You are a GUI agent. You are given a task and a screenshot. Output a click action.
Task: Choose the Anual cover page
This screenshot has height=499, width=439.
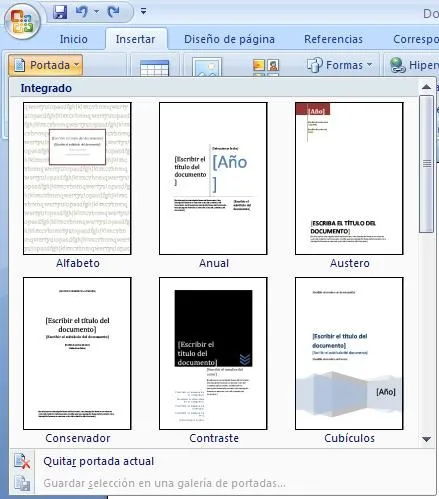[x=213, y=179]
